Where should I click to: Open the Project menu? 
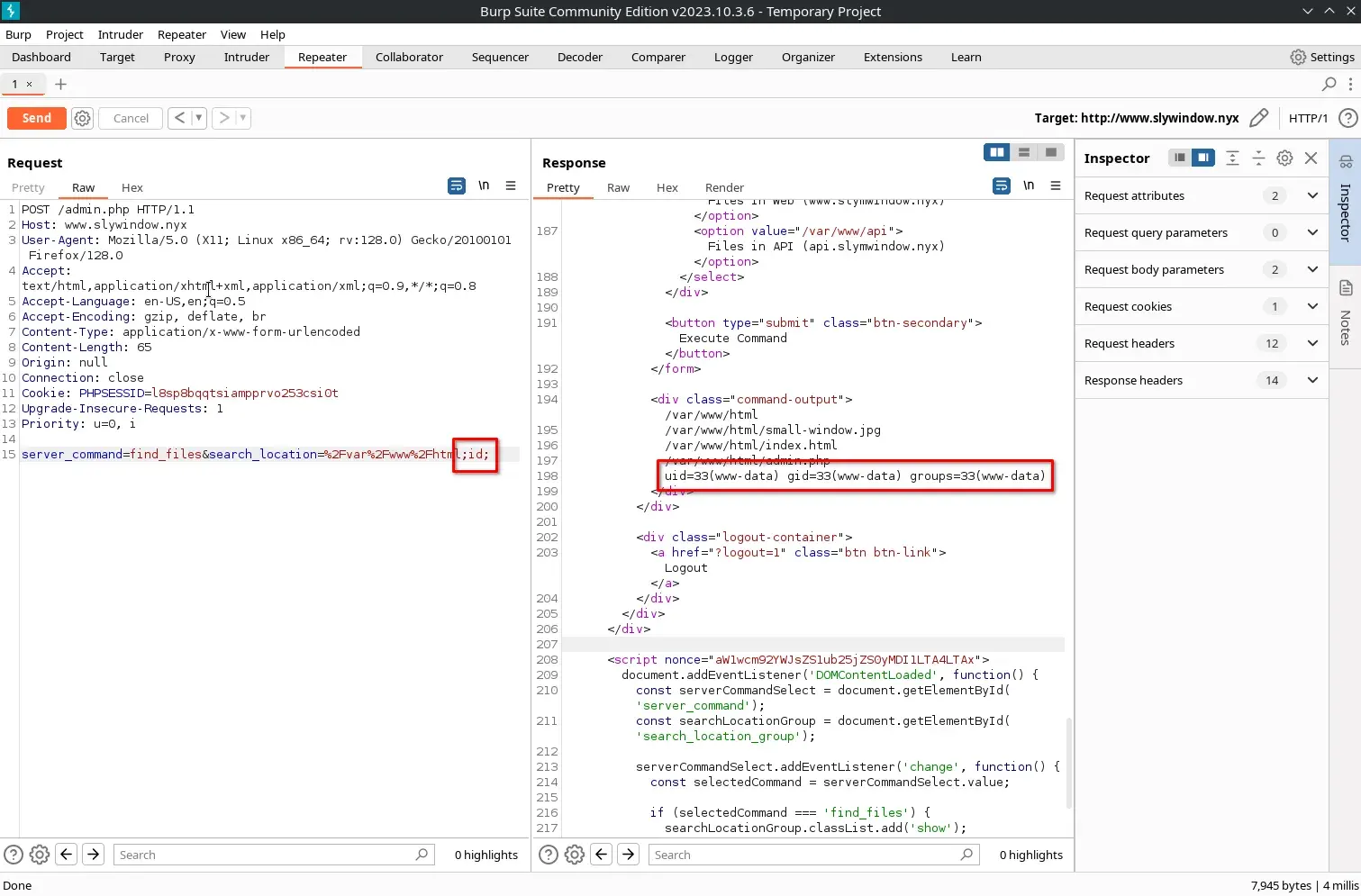[x=64, y=34]
